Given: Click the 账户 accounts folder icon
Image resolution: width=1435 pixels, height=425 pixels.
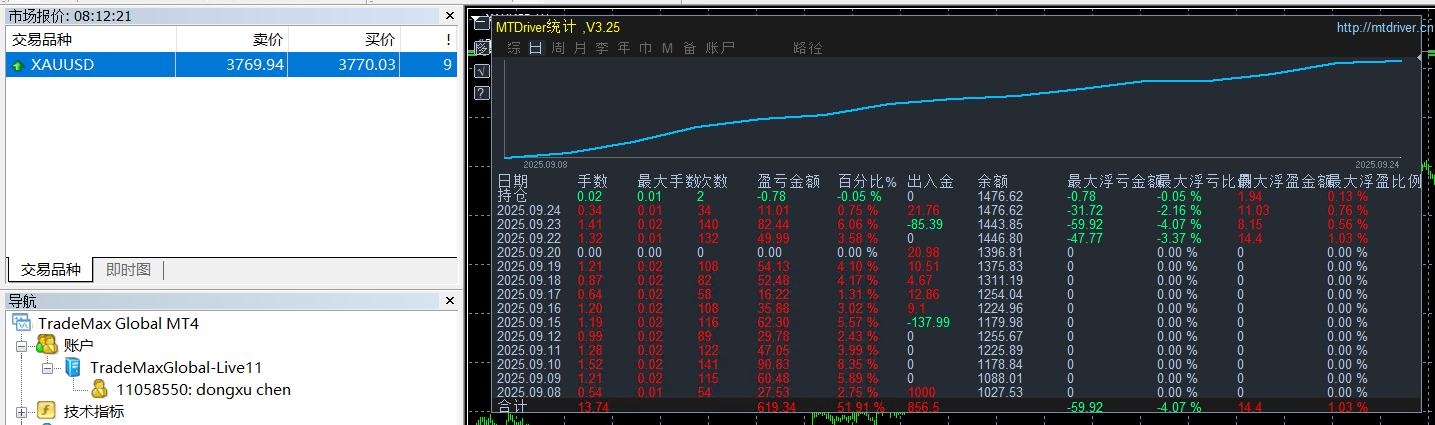Looking at the screenshot, I should (46, 345).
